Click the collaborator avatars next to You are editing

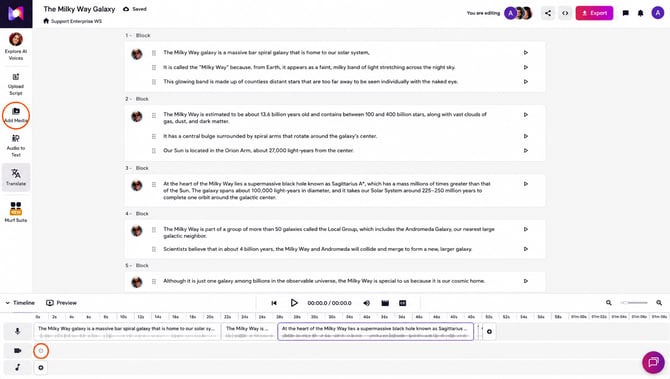point(518,13)
